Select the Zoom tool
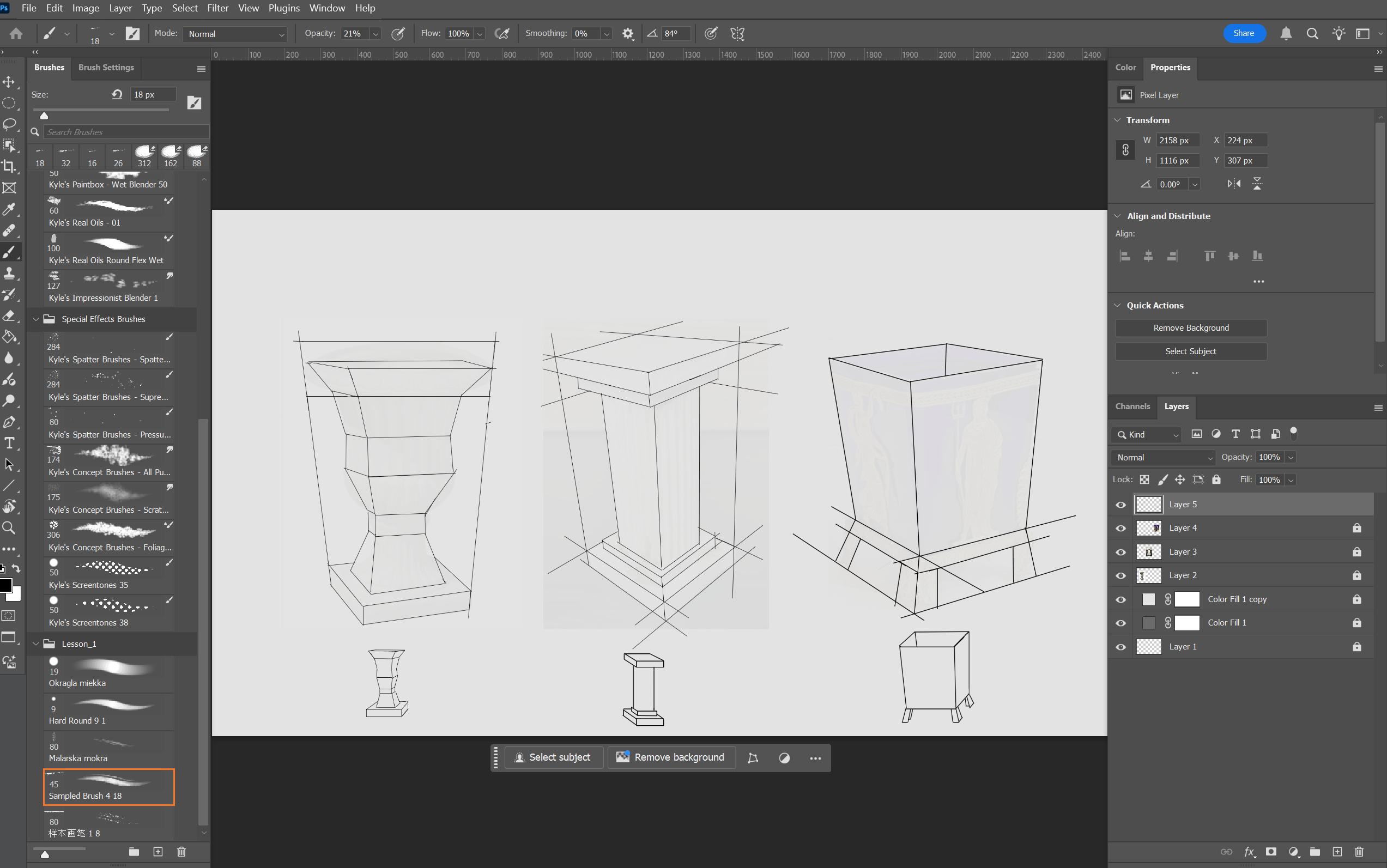 click(9, 527)
